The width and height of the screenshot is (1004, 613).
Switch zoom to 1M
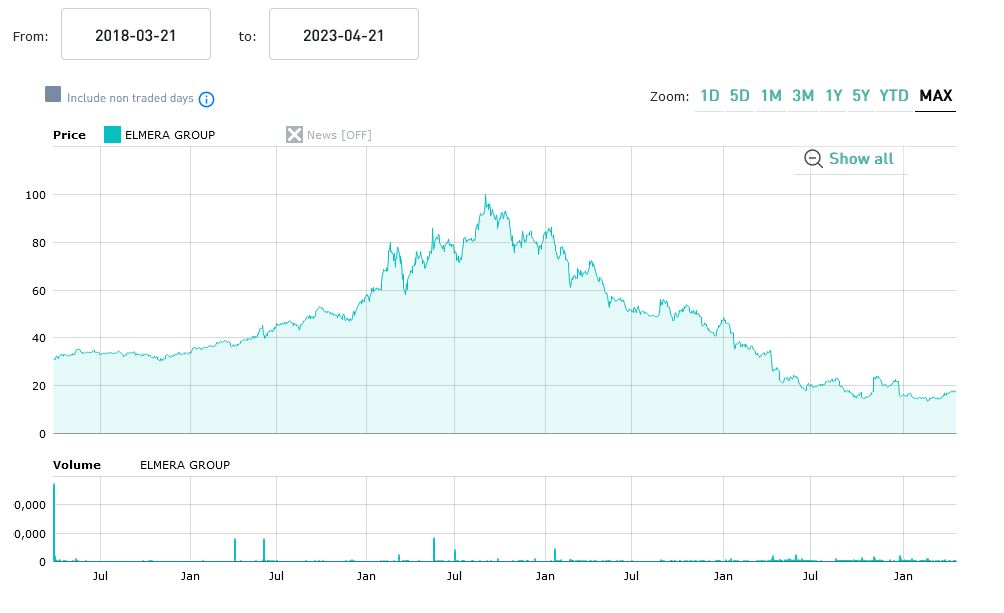[770, 96]
